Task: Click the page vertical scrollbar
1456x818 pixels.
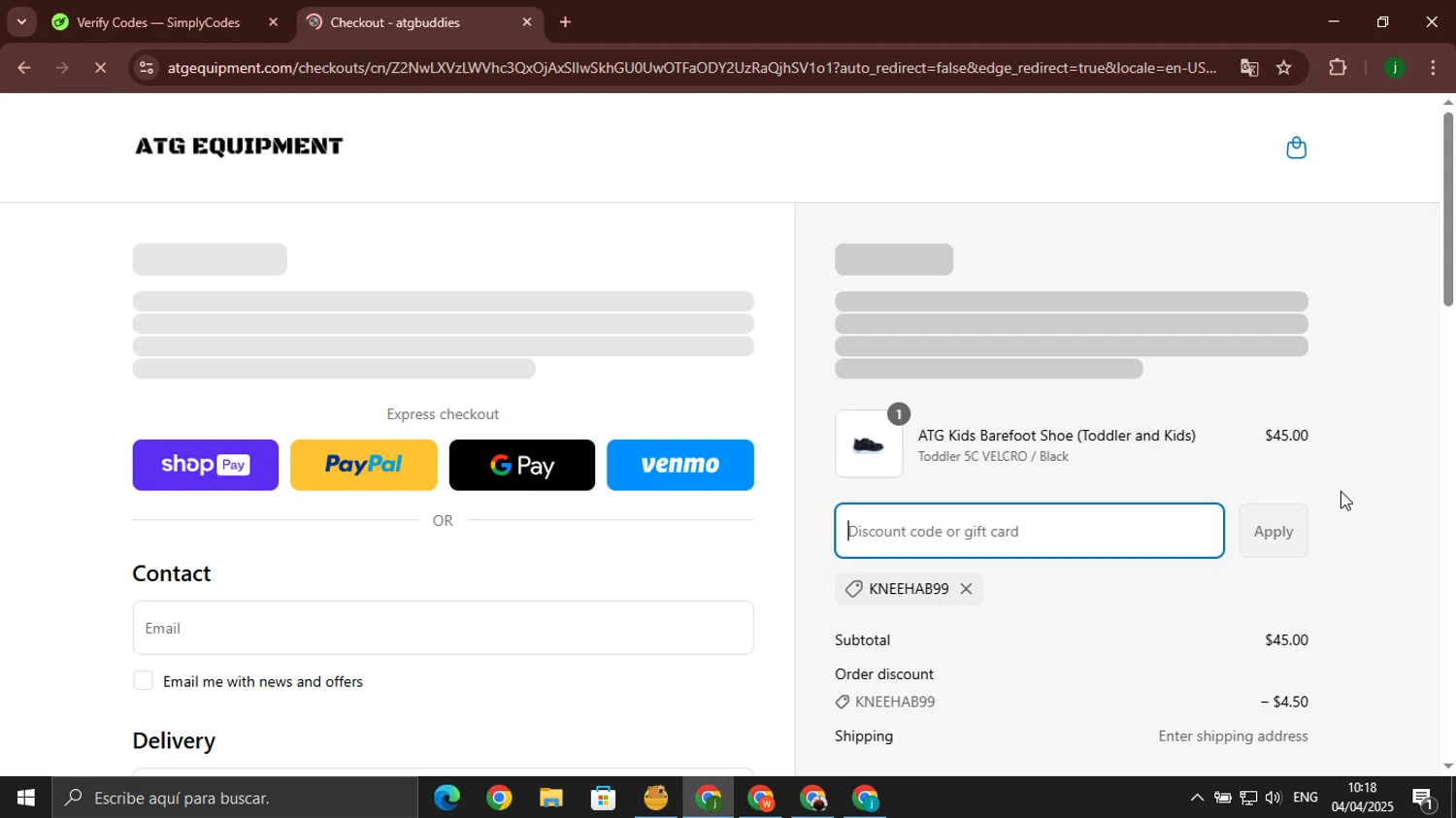Action: (x=1447, y=210)
